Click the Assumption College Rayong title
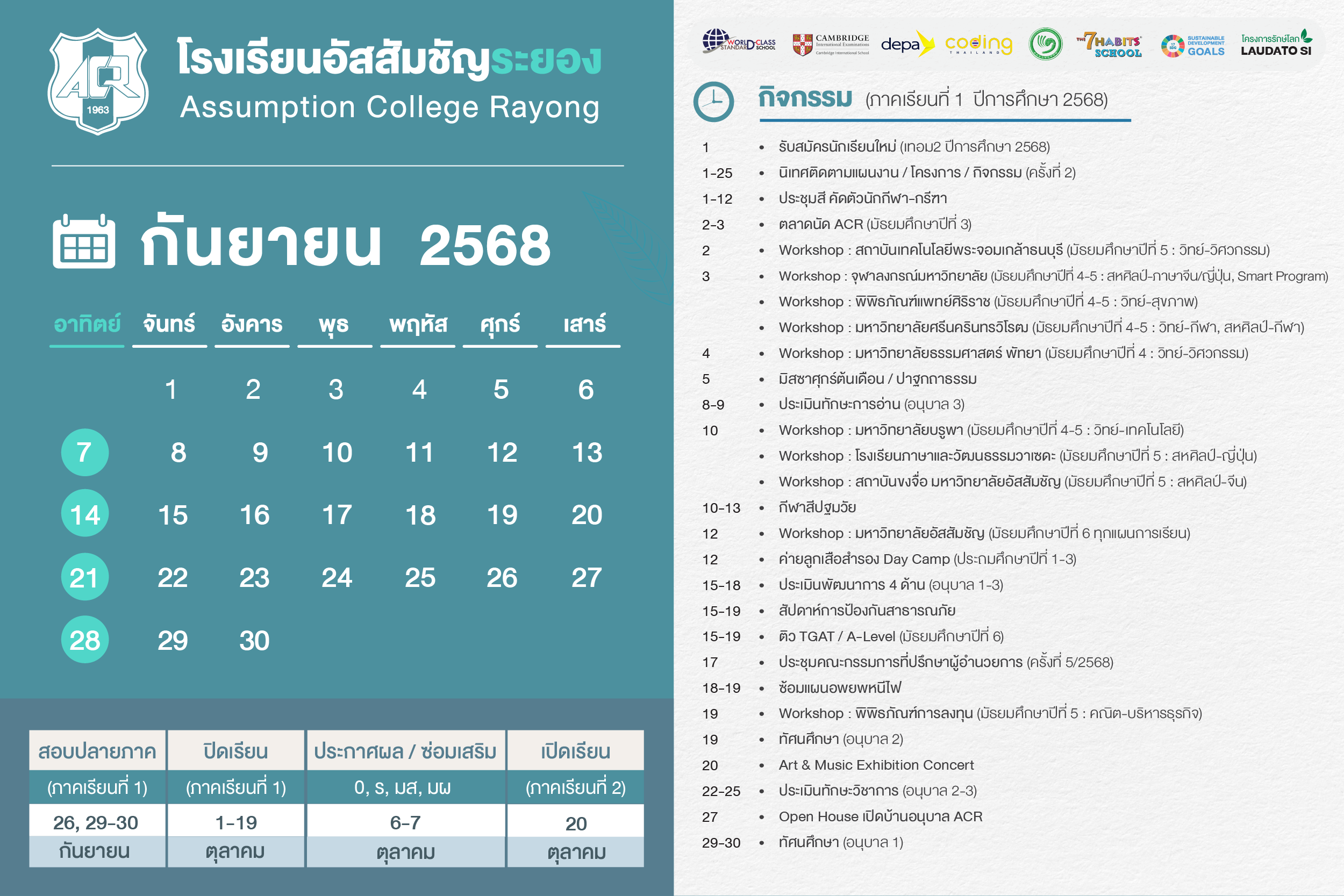This screenshot has width=1344, height=896. (390, 107)
